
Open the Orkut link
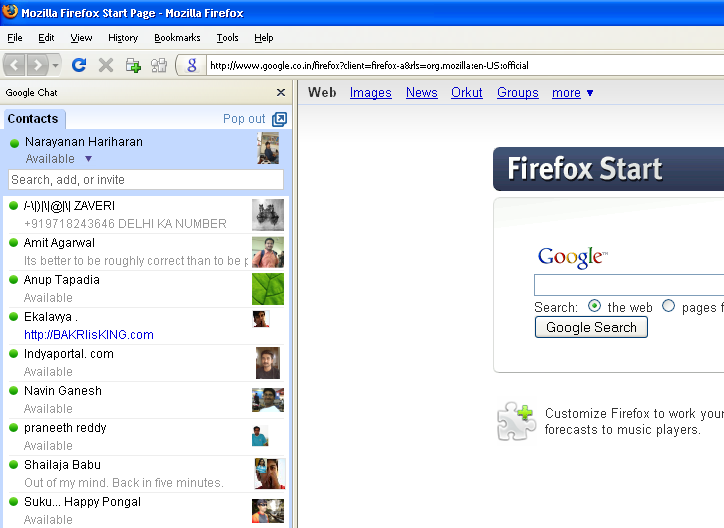coord(467,93)
